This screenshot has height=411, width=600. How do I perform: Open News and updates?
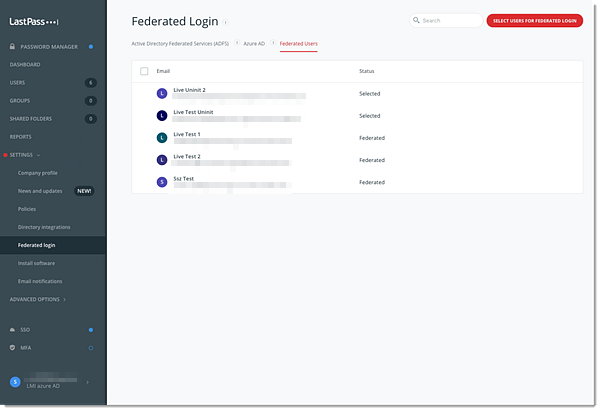point(40,191)
